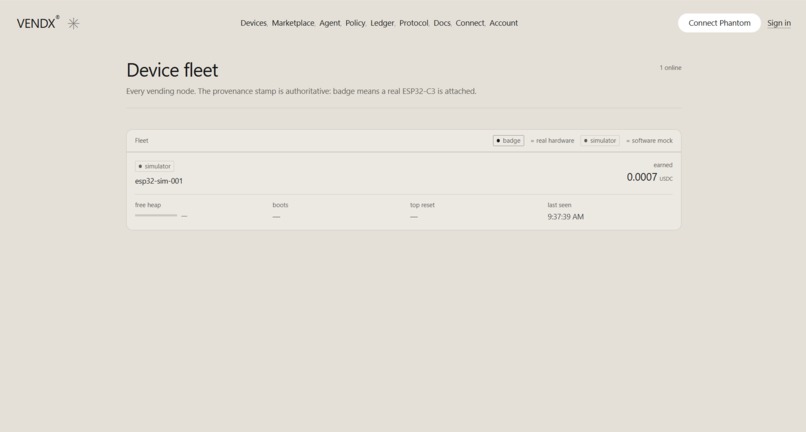The height and width of the screenshot is (432, 806).
Task: Click the free heap progress bar
Action: click(x=156, y=215)
